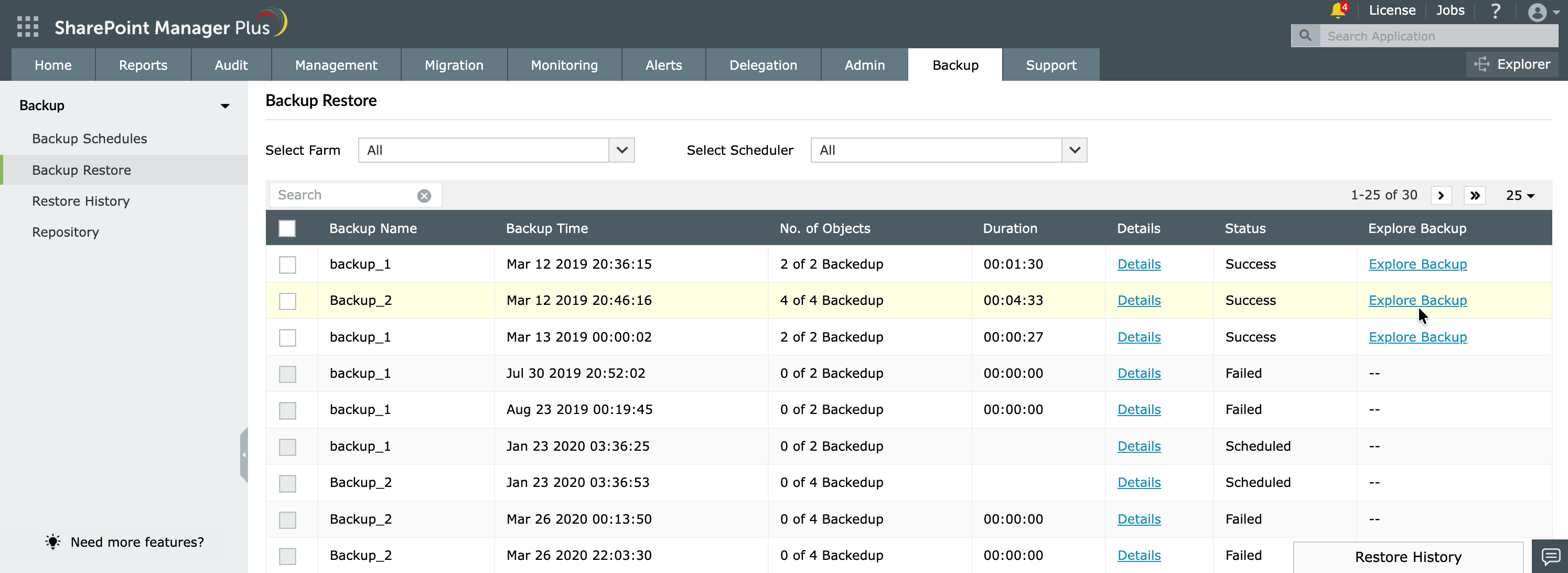Clear the table search using the X icon
This screenshot has height=573, width=1568.
pyautogui.click(x=424, y=195)
